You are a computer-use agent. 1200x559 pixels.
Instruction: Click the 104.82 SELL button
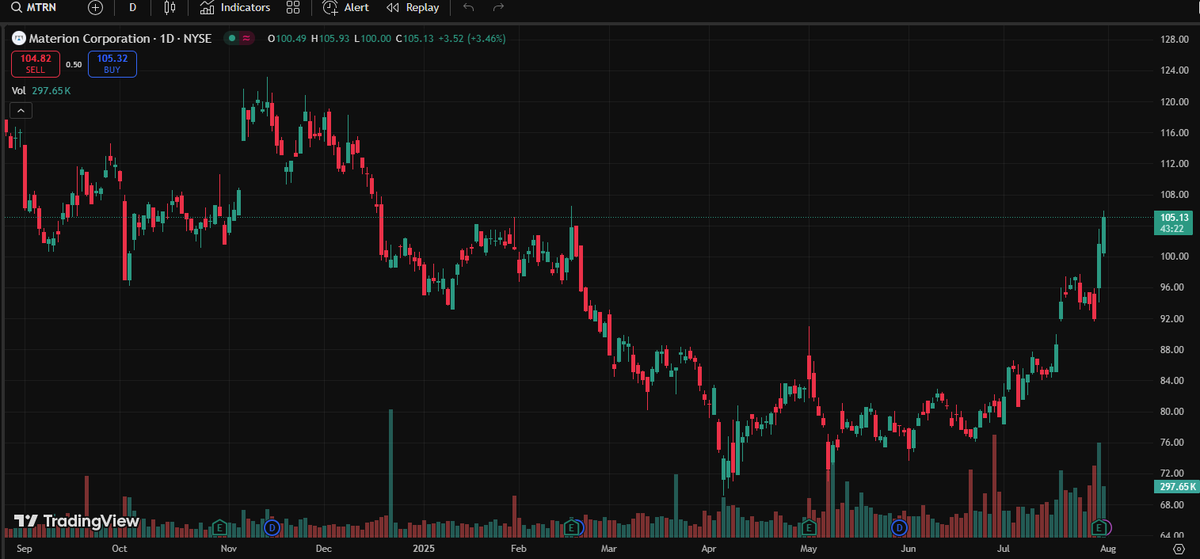tap(35, 65)
